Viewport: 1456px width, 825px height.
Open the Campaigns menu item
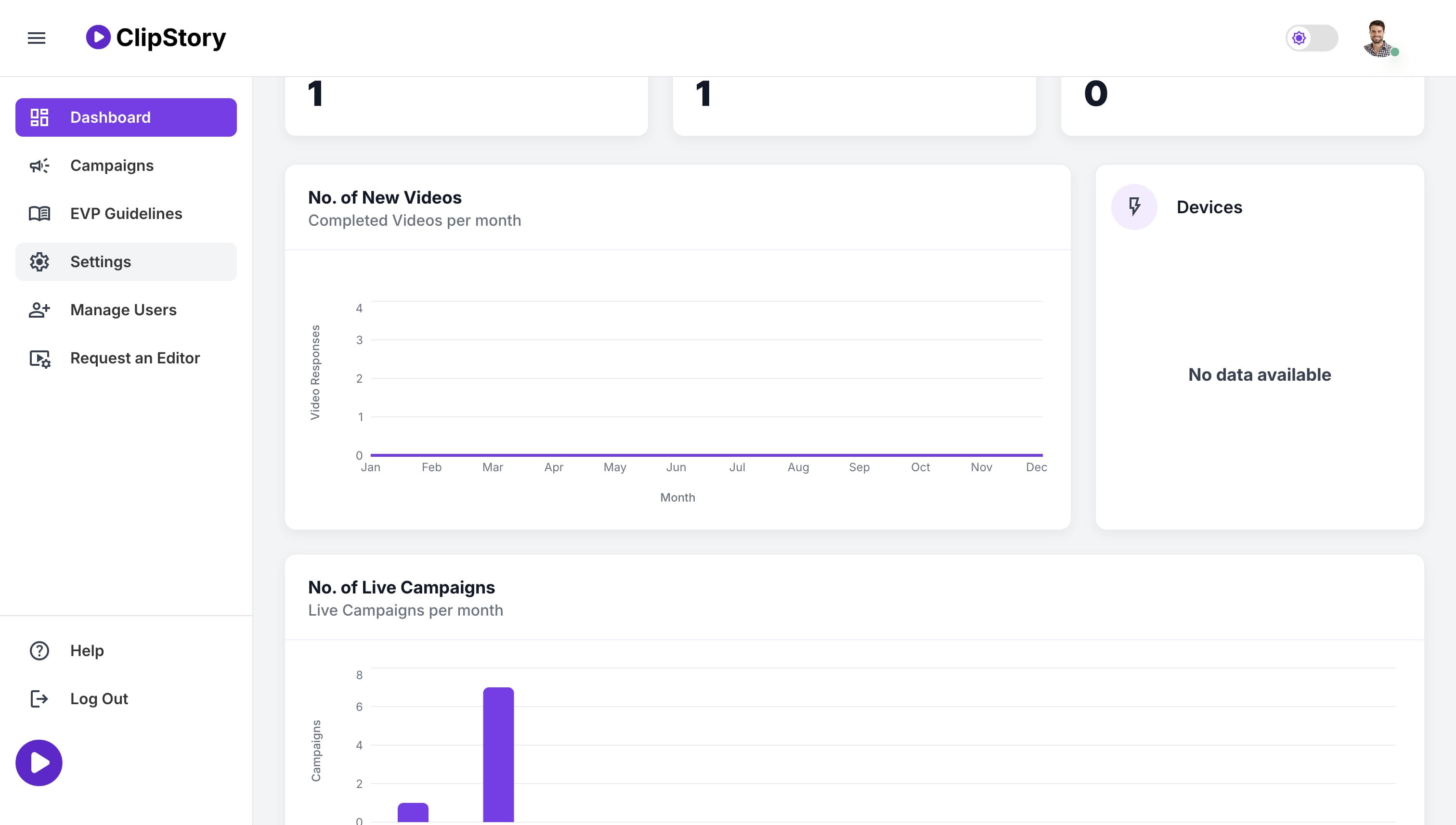[126, 166]
